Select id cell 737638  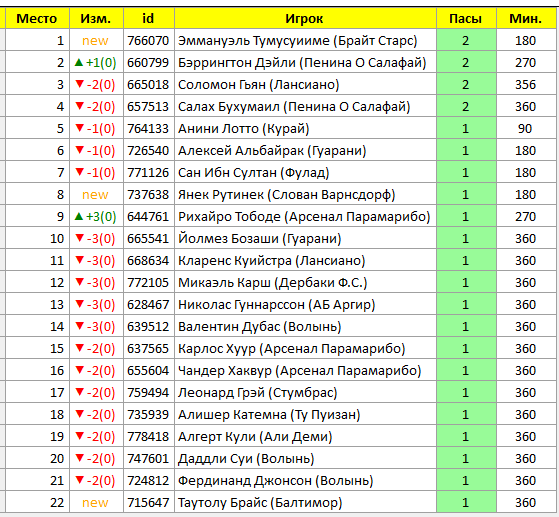(x=148, y=195)
